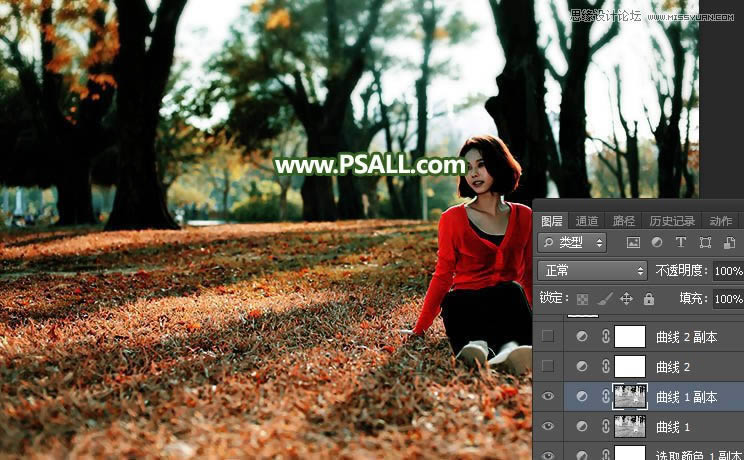Click the shape layer filter icon

[x=705, y=243]
